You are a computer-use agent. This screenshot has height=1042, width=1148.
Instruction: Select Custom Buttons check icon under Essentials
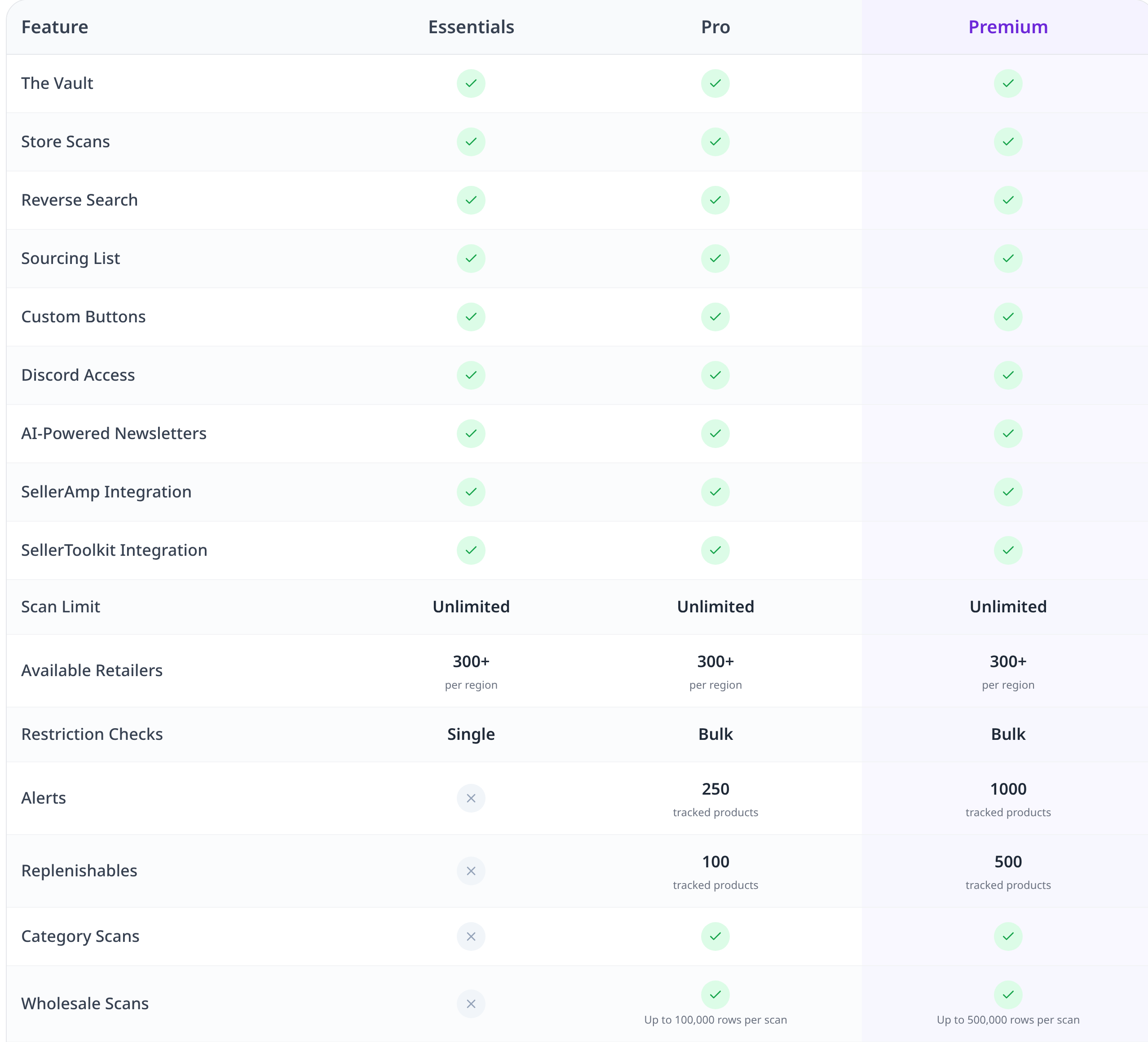click(471, 317)
